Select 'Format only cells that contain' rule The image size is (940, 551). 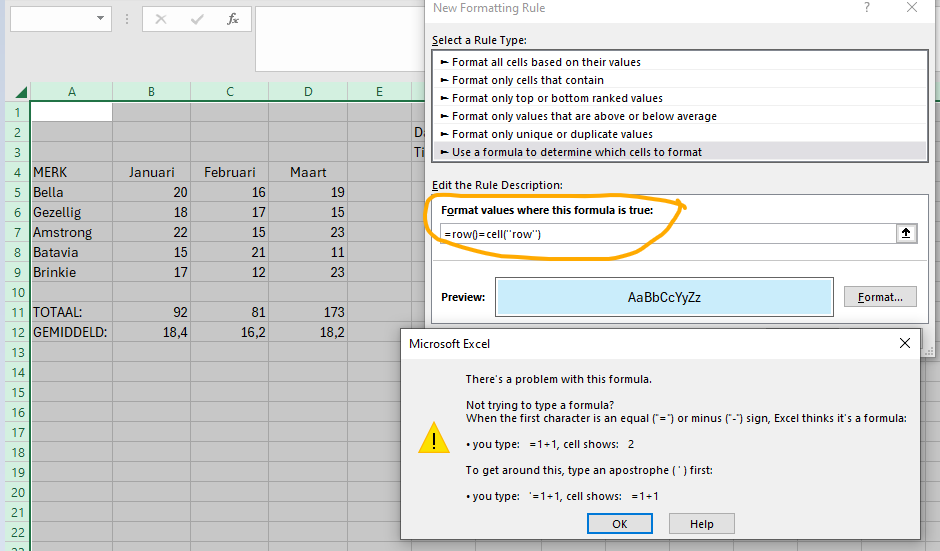(679, 80)
